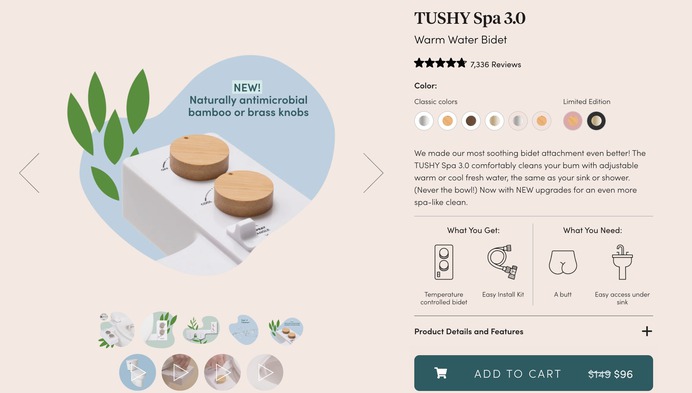The image size is (692, 393).
Task: Open the Product Details and Features section
Action: (534, 331)
